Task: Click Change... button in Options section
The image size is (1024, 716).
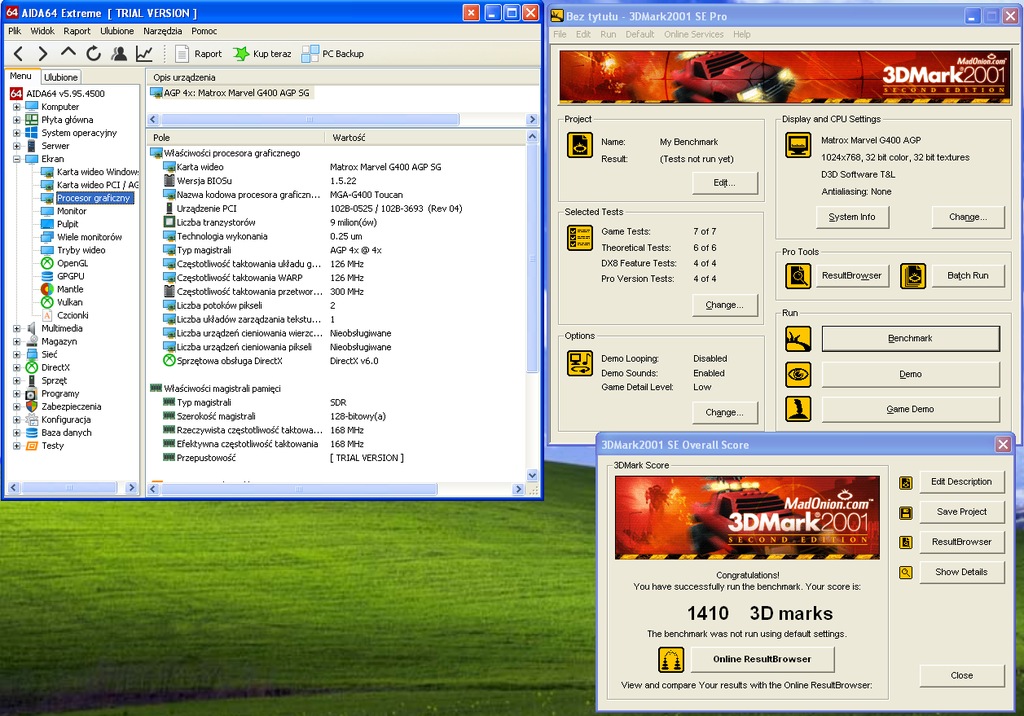Action: pos(724,413)
